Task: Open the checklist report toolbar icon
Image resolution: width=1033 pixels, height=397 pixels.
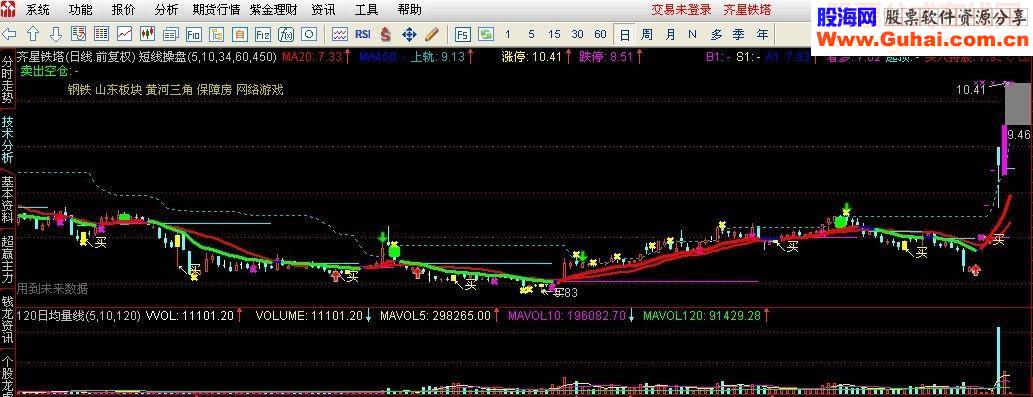Action: tap(78, 34)
